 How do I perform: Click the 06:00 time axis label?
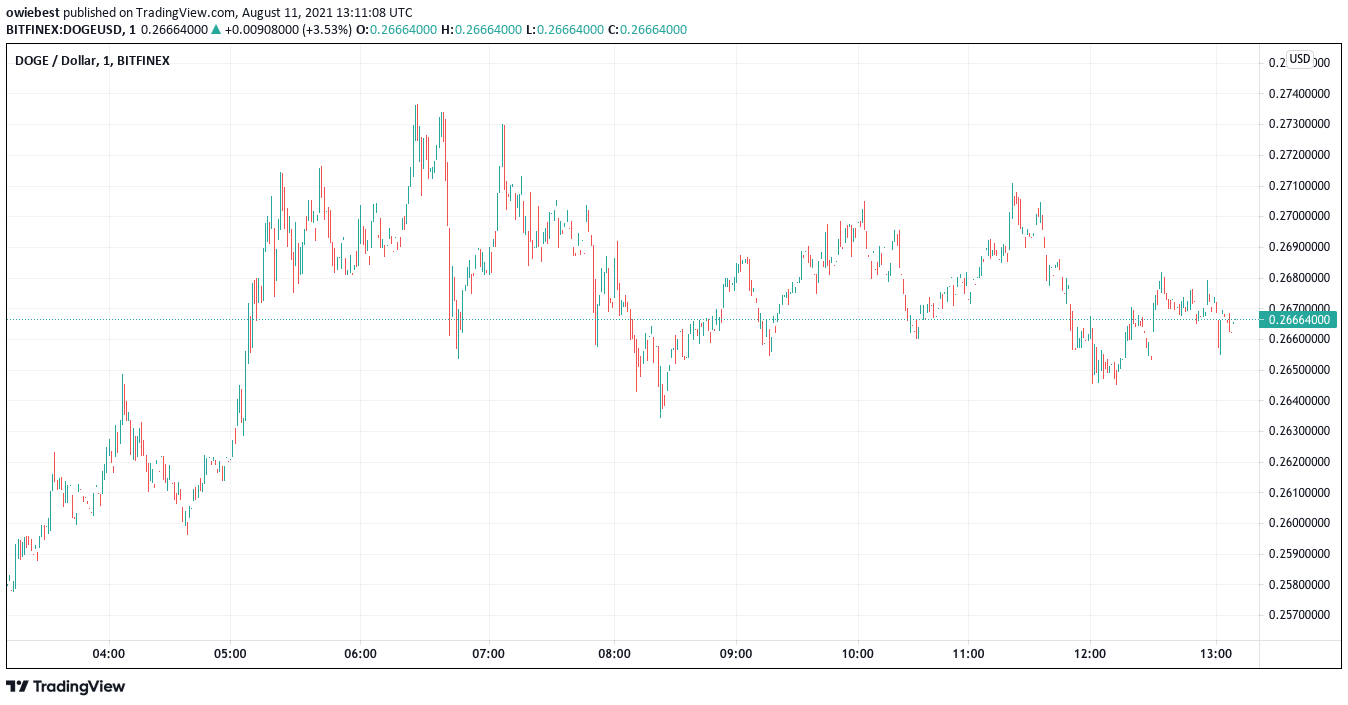[x=360, y=654]
